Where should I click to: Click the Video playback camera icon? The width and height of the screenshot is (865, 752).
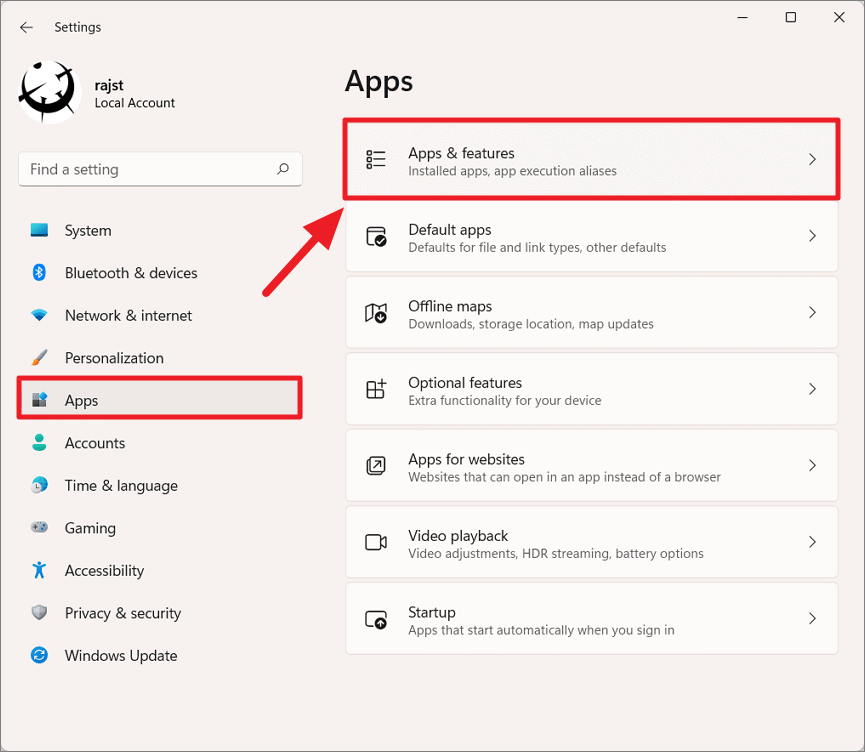pyautogui.click(x=376, y=542)
